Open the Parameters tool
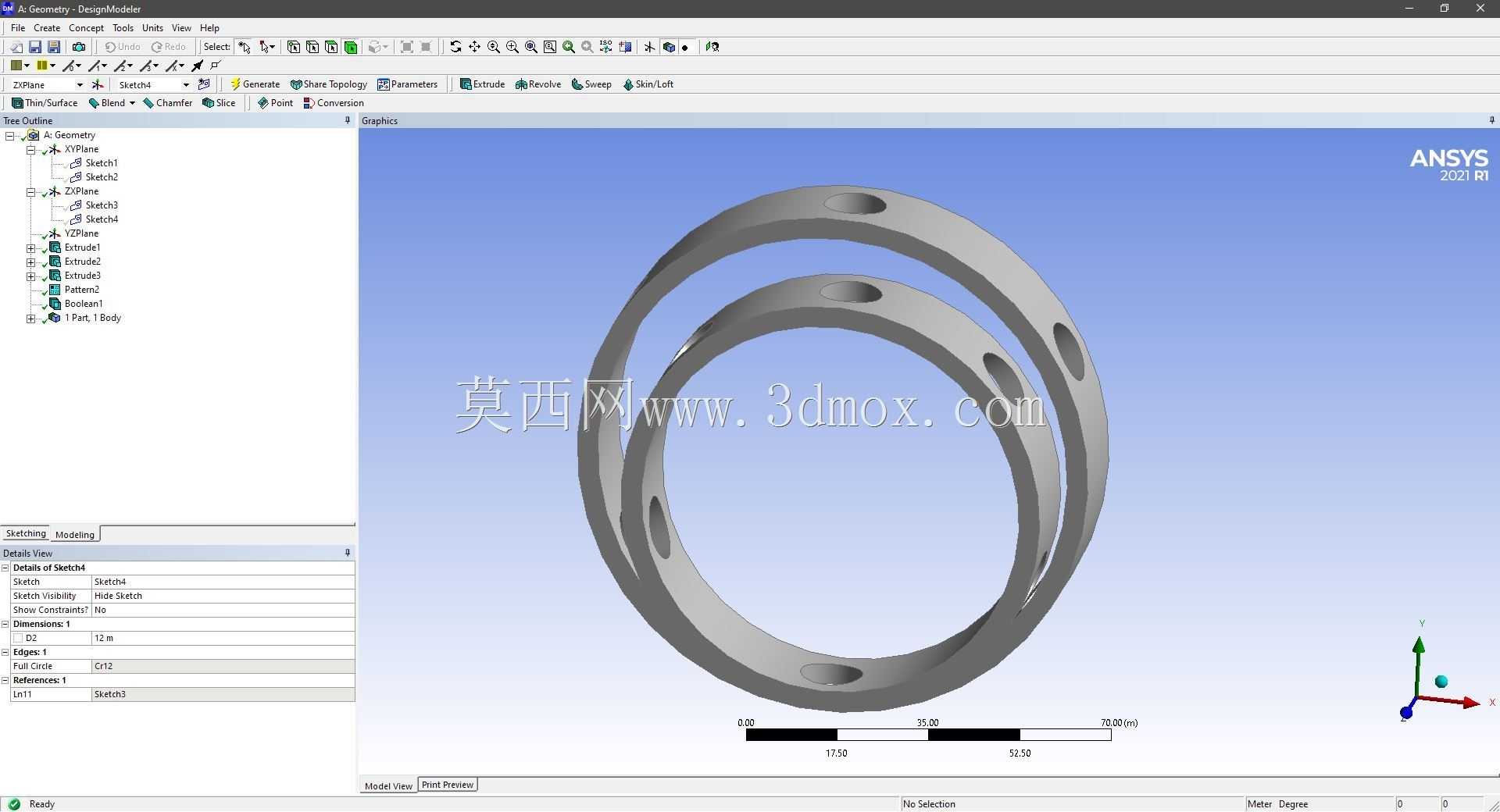Viewport: 1500px width, 812px height. coord(407,84)
